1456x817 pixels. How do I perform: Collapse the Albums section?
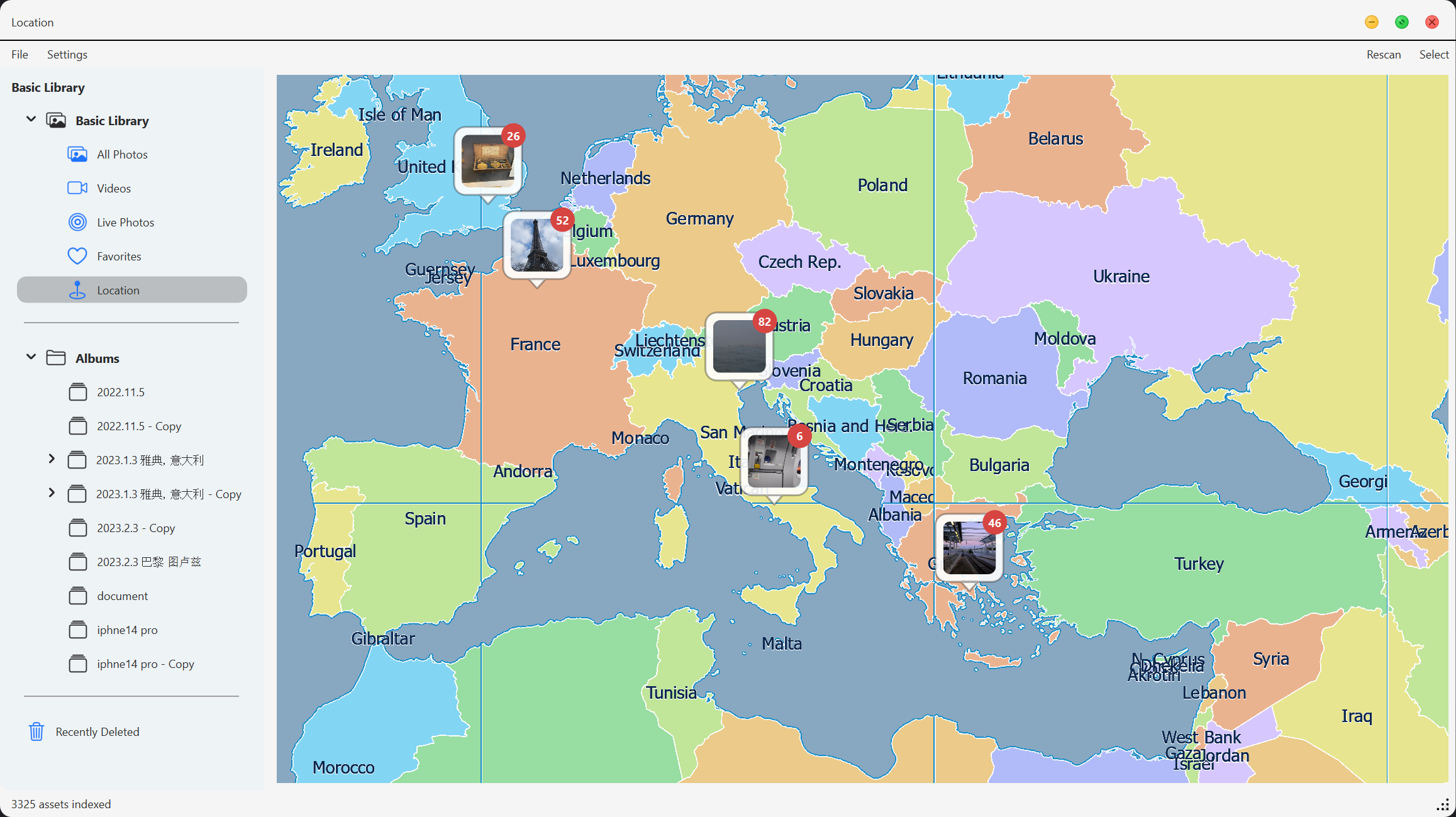31,357
